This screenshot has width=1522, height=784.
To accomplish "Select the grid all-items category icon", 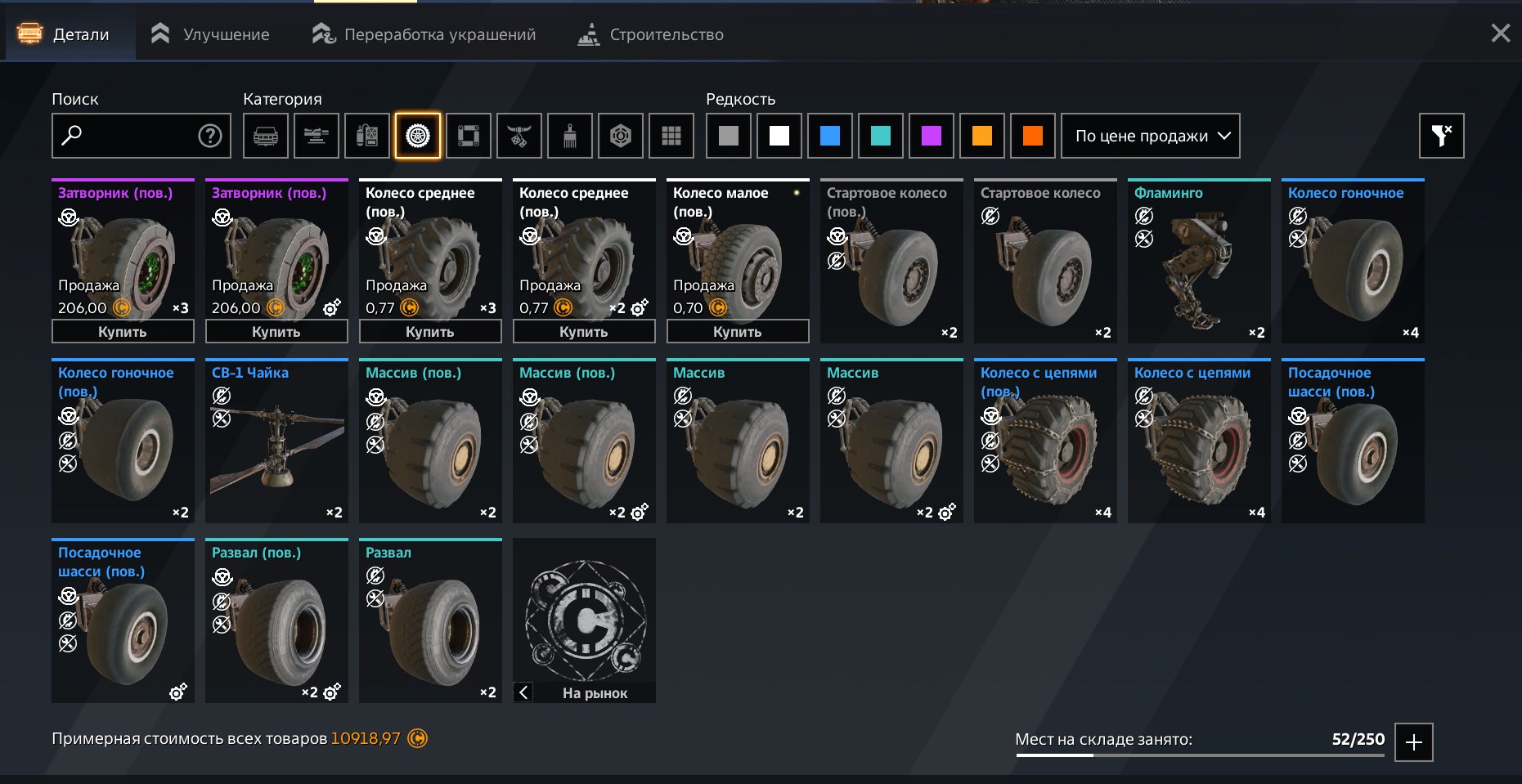I will coord(671,136).
